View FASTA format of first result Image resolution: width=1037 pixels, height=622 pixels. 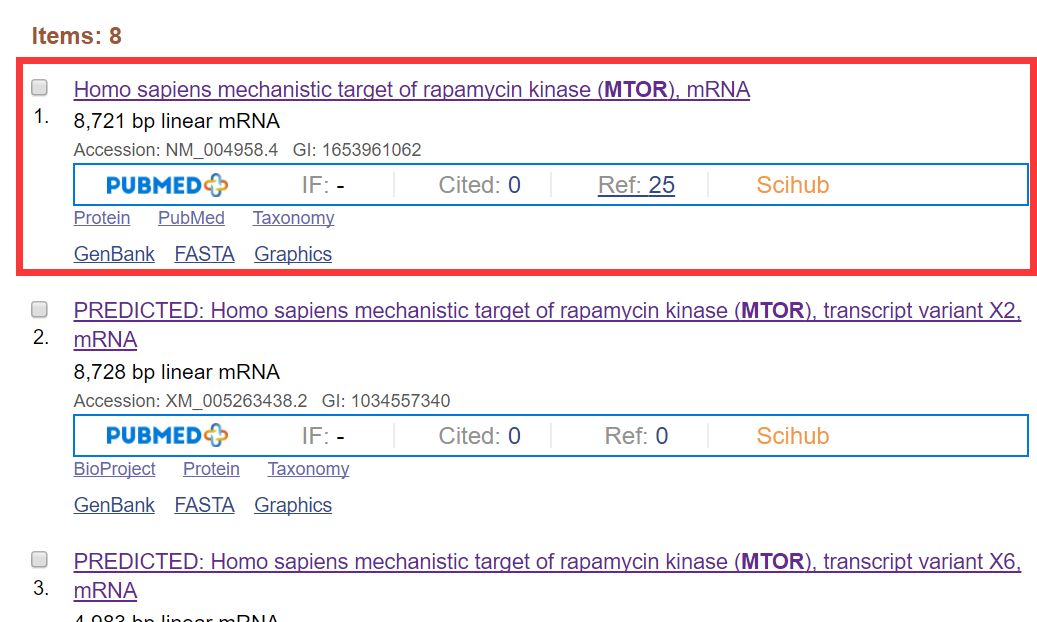204,254
